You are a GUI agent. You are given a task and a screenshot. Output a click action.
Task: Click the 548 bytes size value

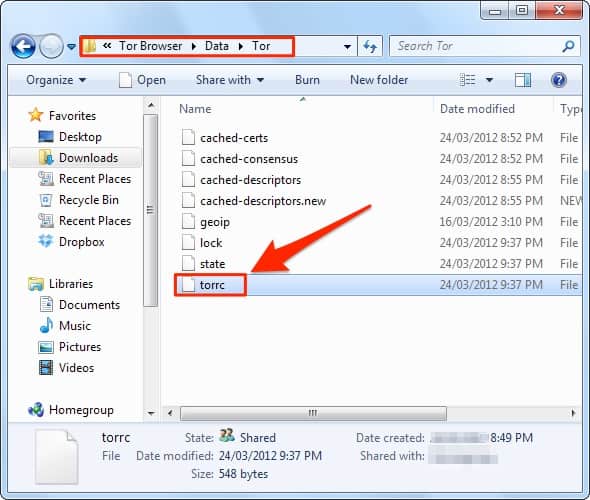pos(243,474)
